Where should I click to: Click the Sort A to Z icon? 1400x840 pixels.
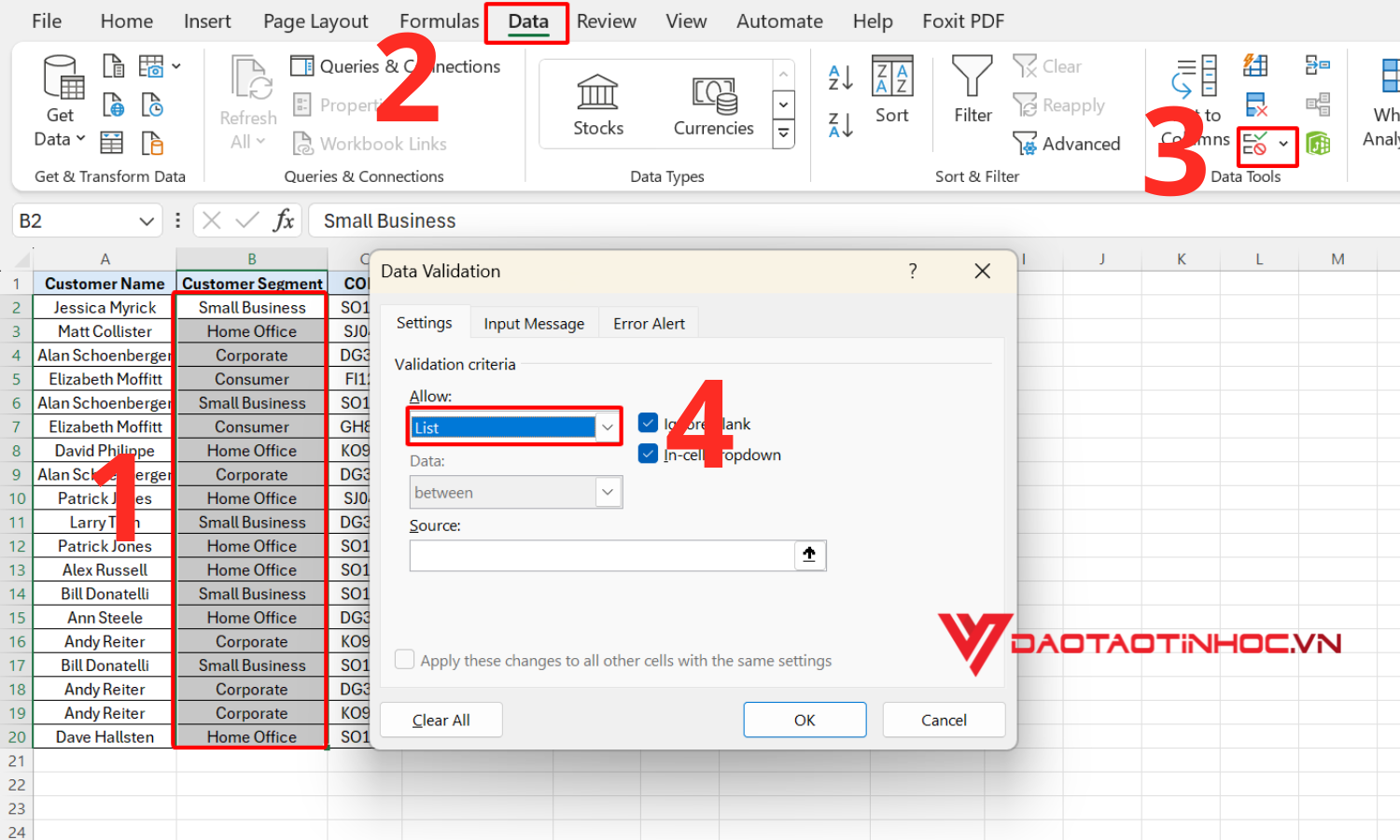click(841, 77)
